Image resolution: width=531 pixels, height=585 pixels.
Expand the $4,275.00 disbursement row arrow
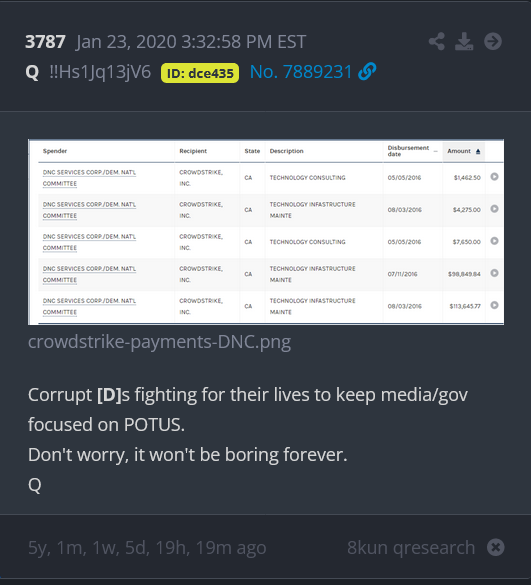tap(494, 209)
